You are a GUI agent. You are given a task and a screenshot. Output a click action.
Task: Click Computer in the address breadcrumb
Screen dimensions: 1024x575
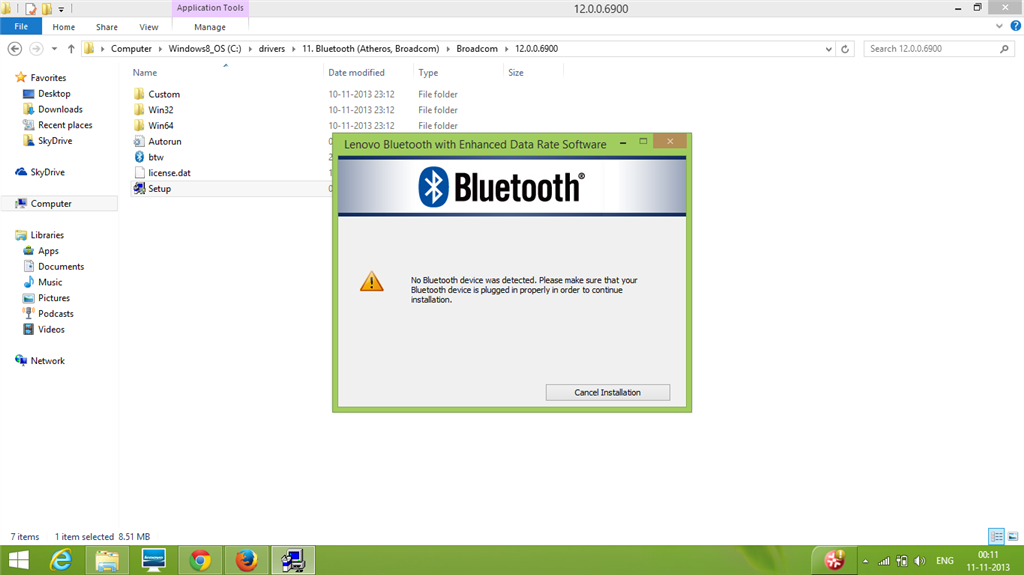131,49
